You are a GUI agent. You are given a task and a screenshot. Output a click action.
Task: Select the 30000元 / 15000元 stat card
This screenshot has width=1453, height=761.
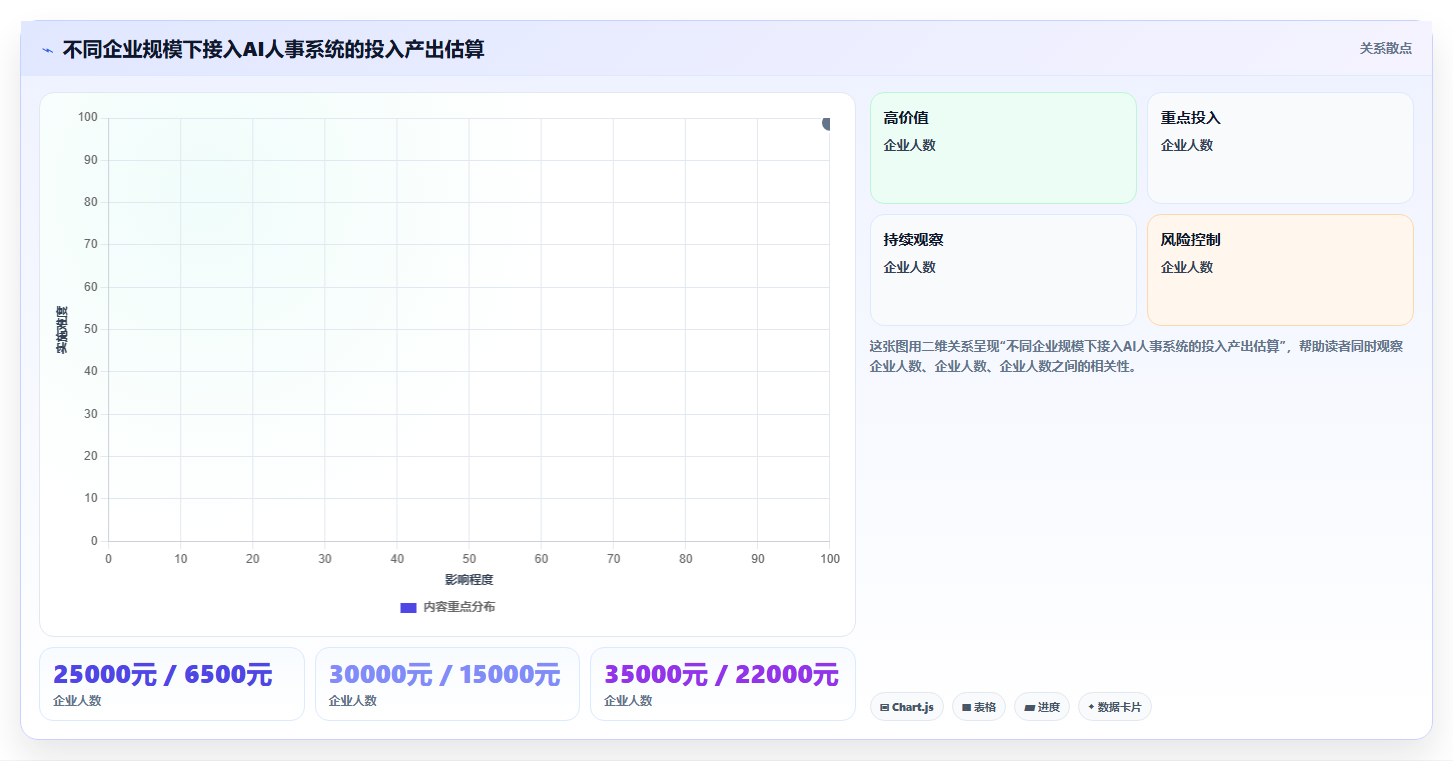[x=447, y=684]
